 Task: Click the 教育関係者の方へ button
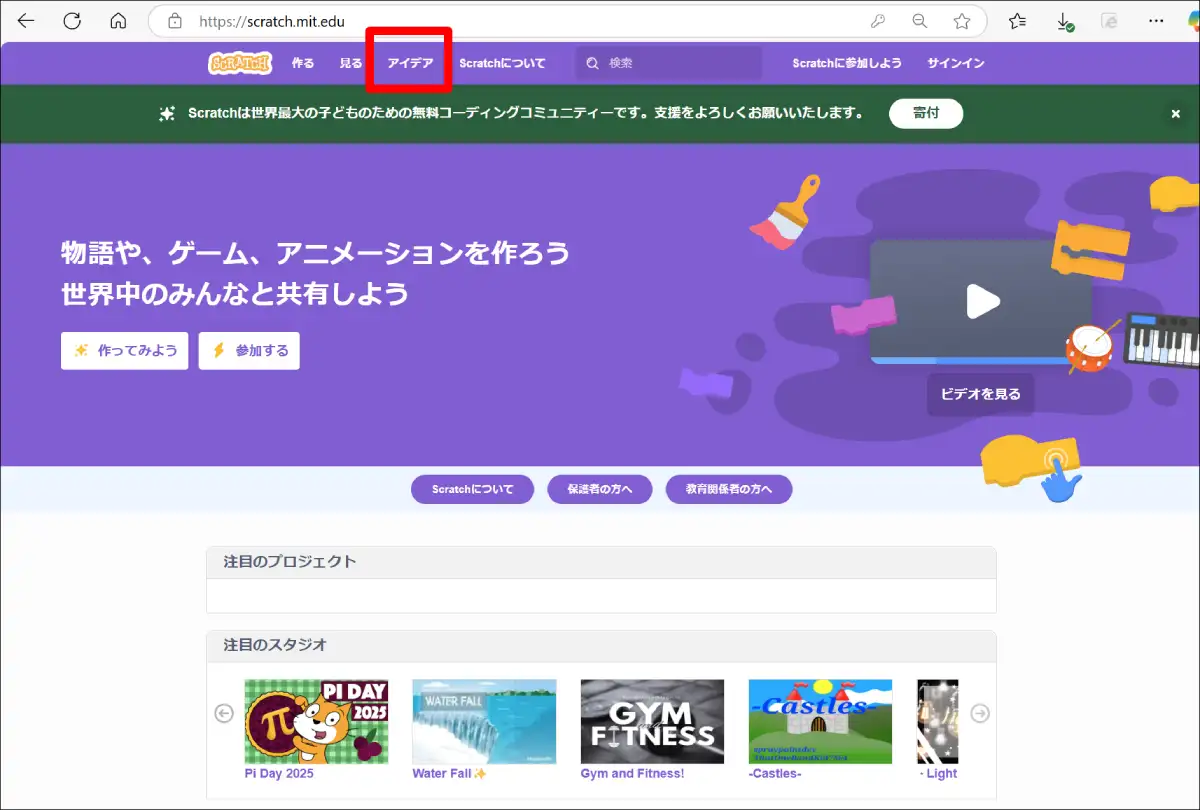click(x=728, y=490)
